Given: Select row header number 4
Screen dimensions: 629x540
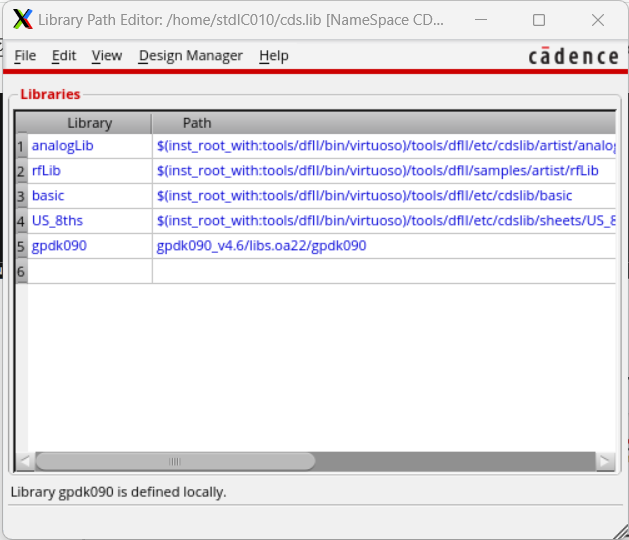Looking at the screenshot, I should pyautogui.click(x=21, y=221).
